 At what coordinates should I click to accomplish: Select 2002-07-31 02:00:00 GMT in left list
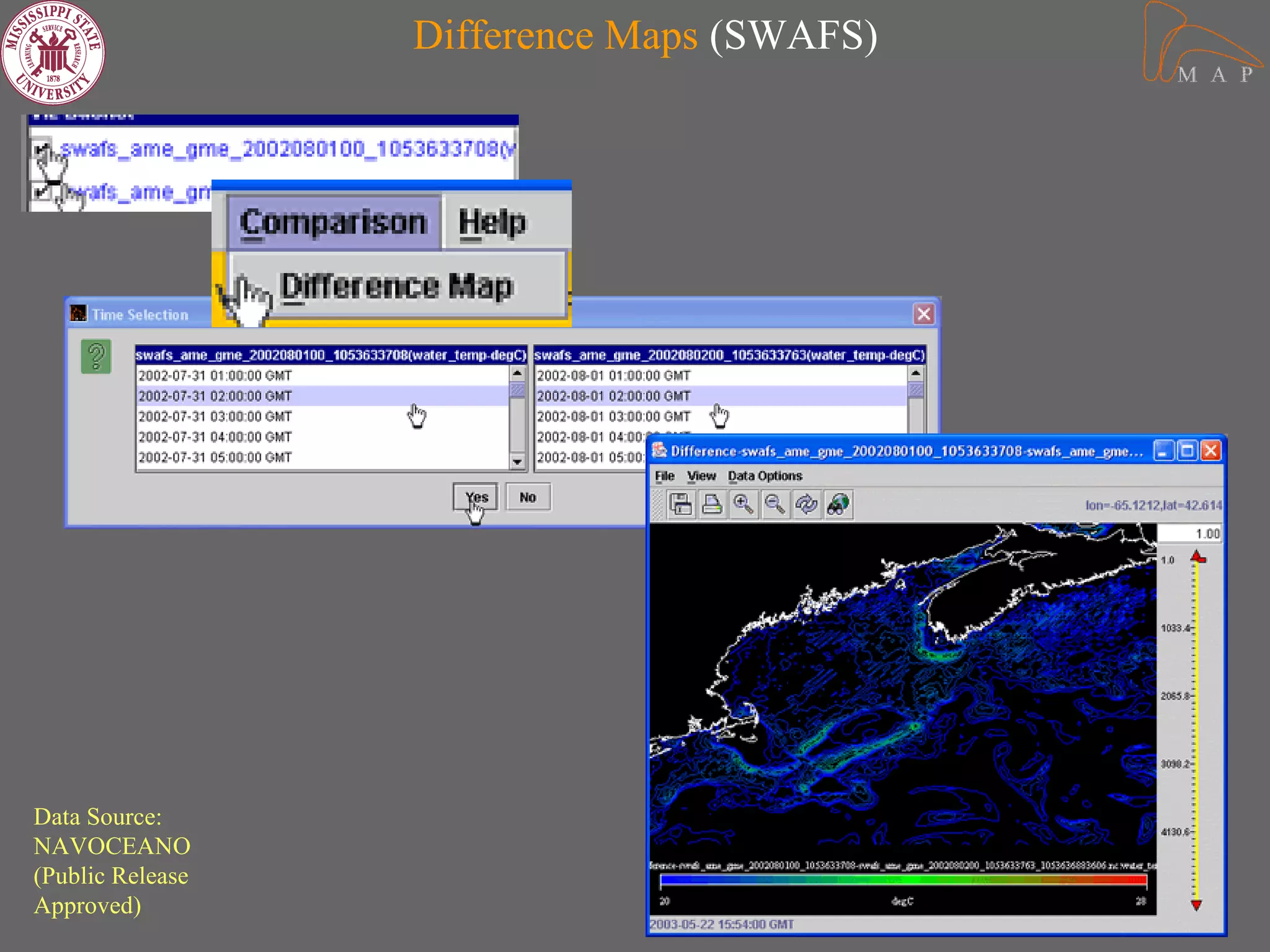322,396
